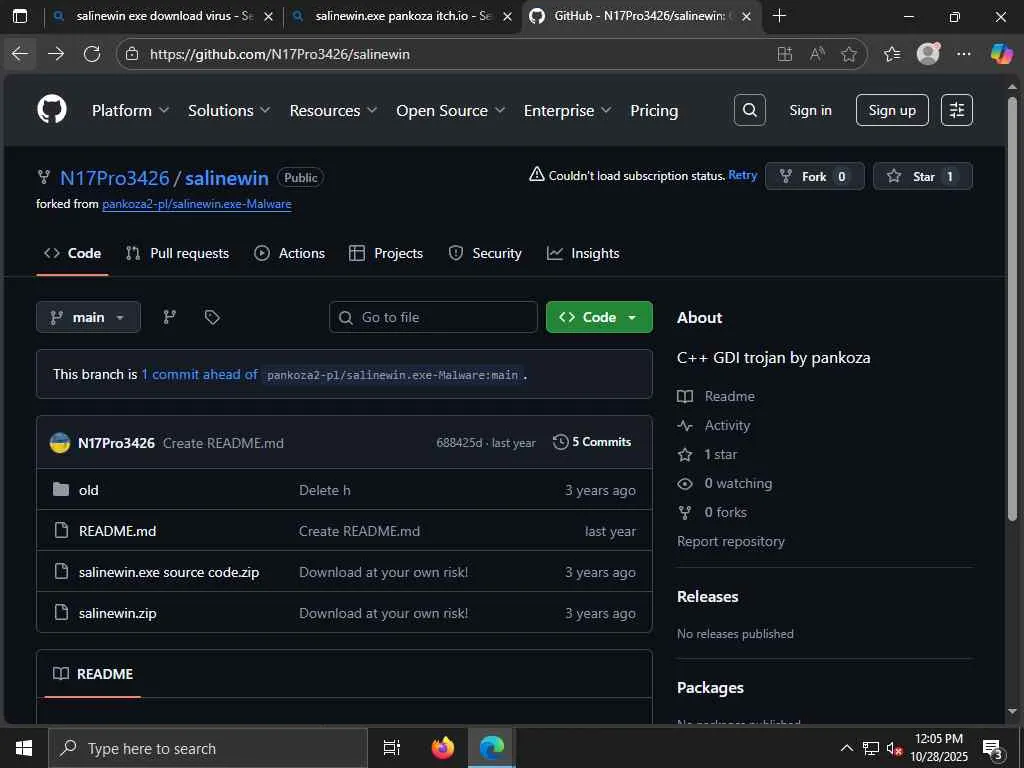Open a new browser tab

pos(779,16)
